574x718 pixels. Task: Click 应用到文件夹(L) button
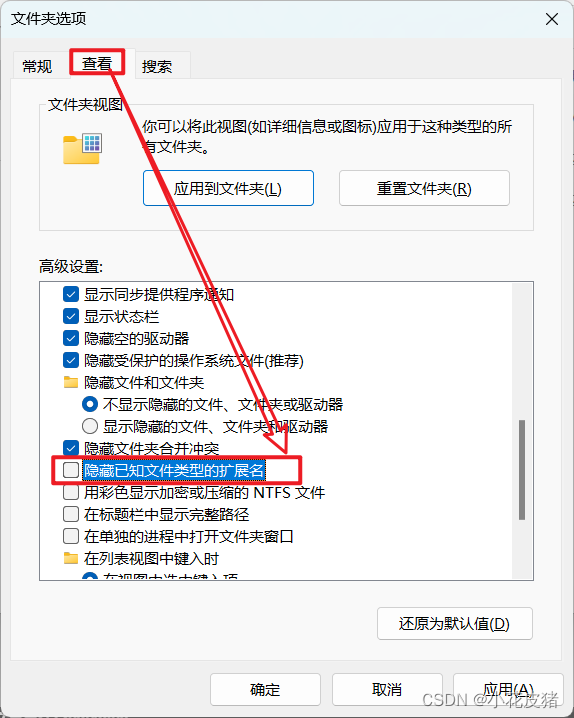click(x=228, y=188)
